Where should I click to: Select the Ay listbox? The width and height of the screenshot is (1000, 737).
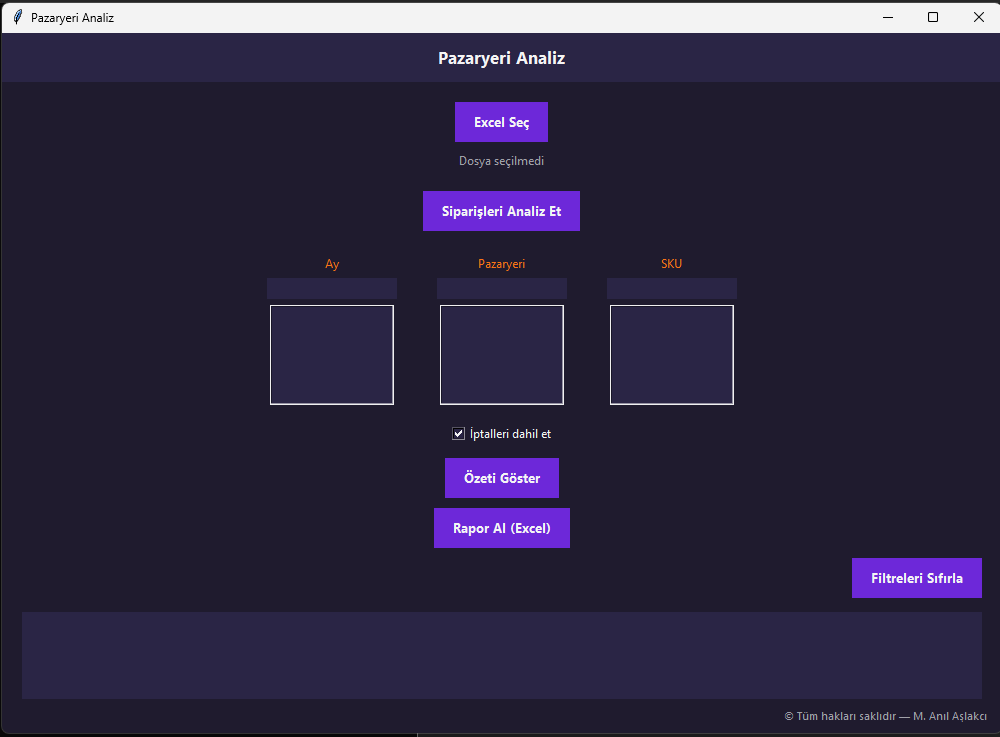coord(332,354)
